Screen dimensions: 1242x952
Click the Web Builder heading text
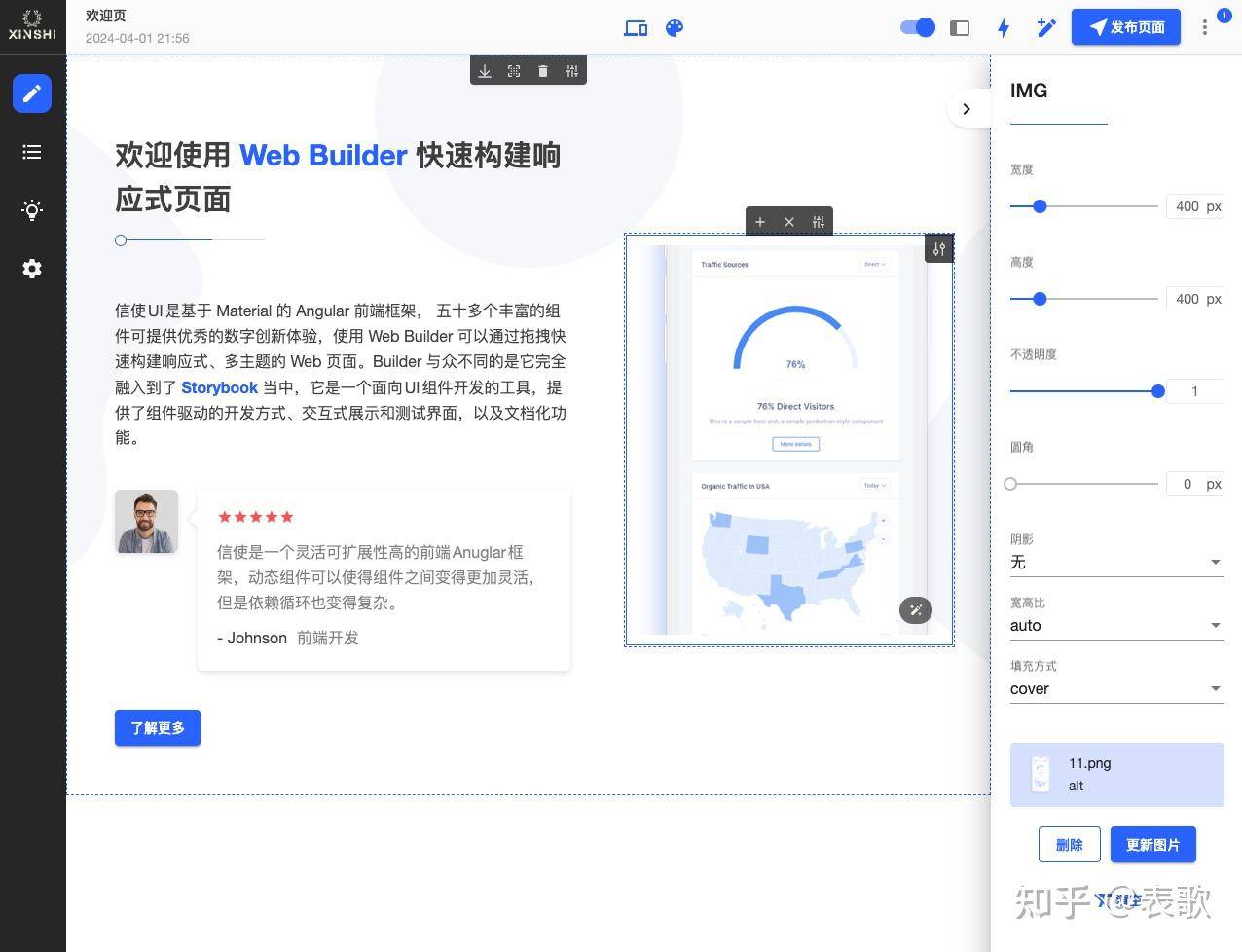click(x=323, y=156)
